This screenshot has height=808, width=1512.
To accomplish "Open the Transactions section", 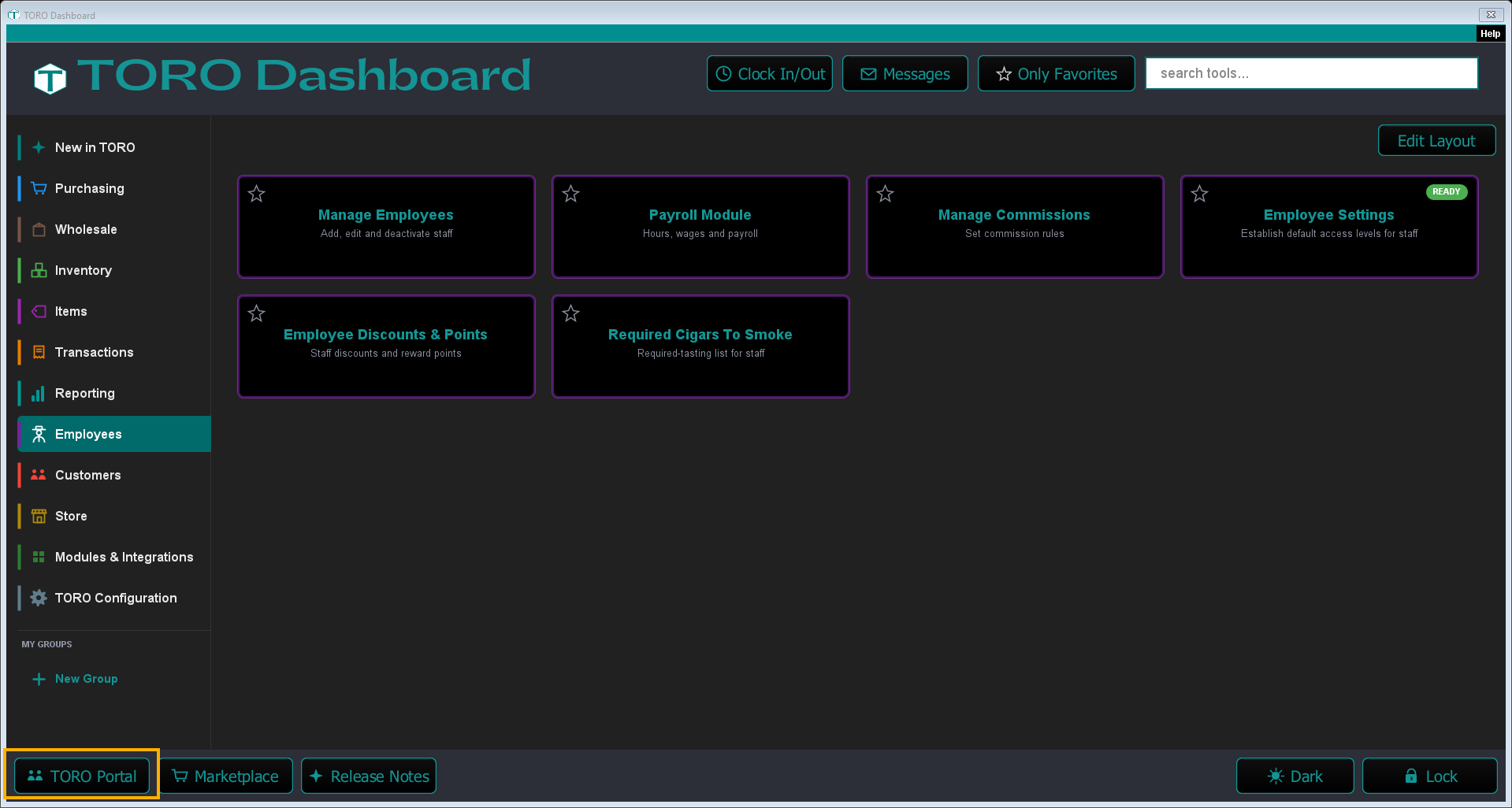I will [x=114, y=352].
